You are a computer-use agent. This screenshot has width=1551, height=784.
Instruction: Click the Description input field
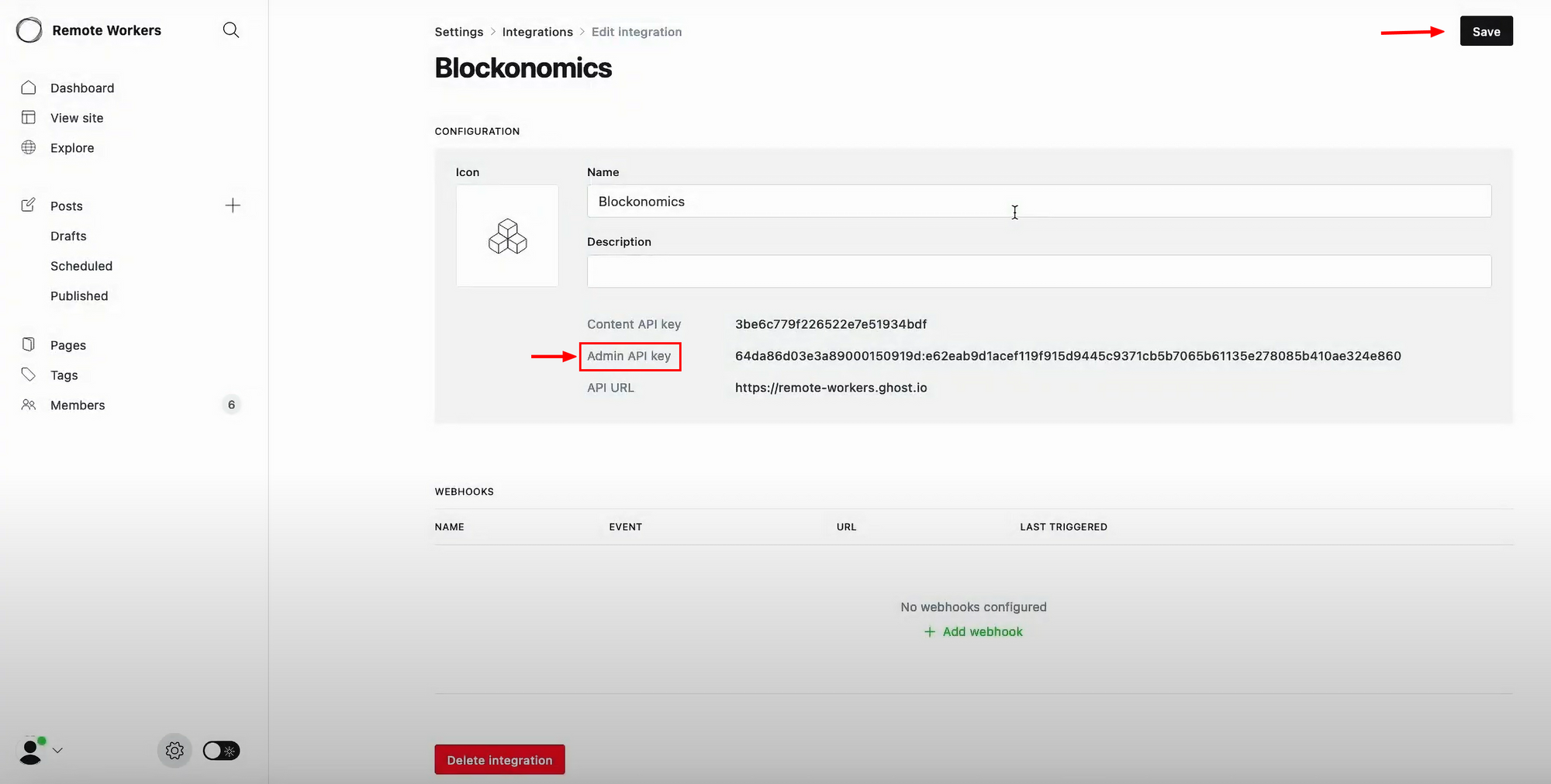1039,271
